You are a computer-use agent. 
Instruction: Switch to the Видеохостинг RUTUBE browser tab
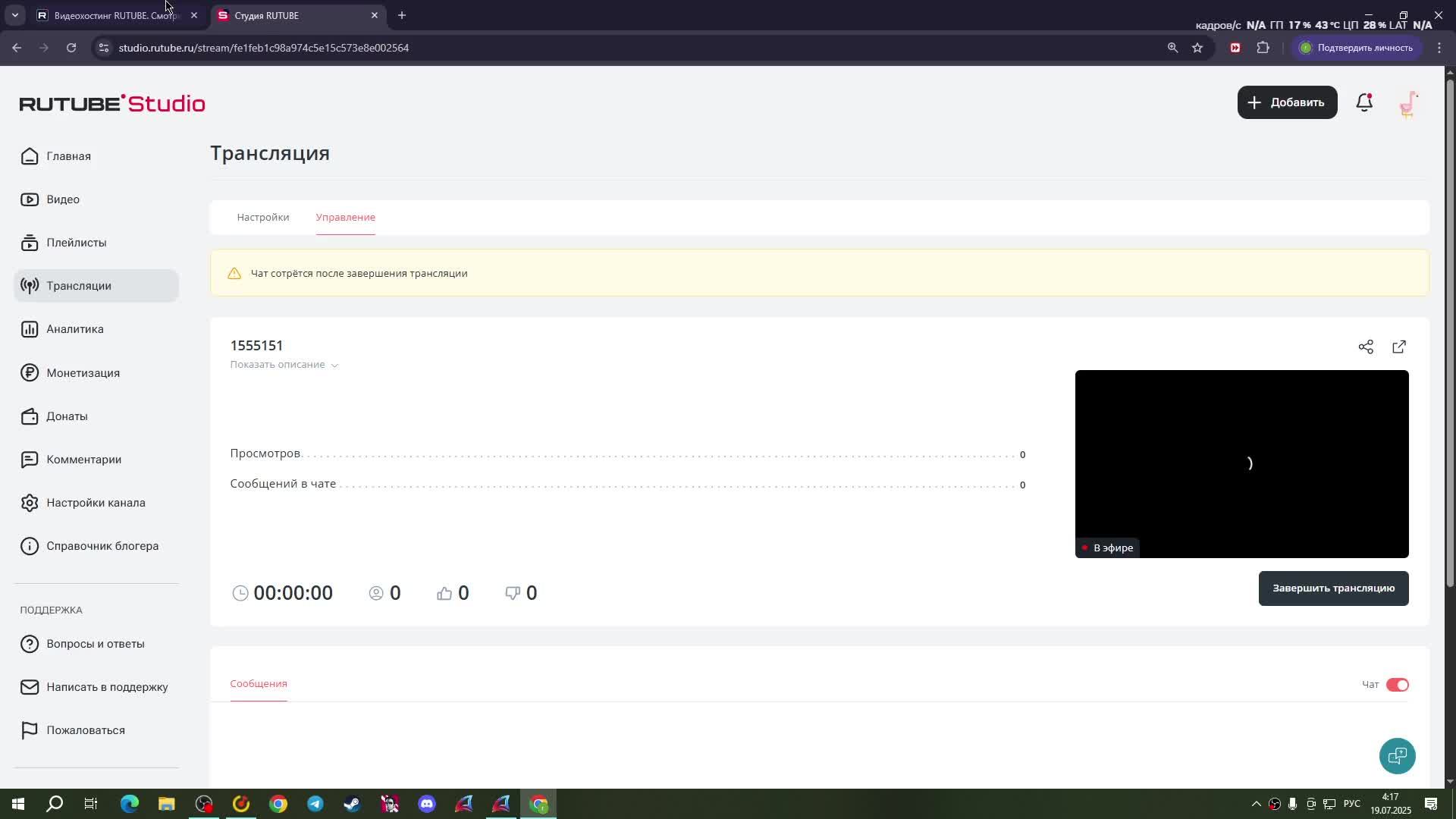click(118, 15)
